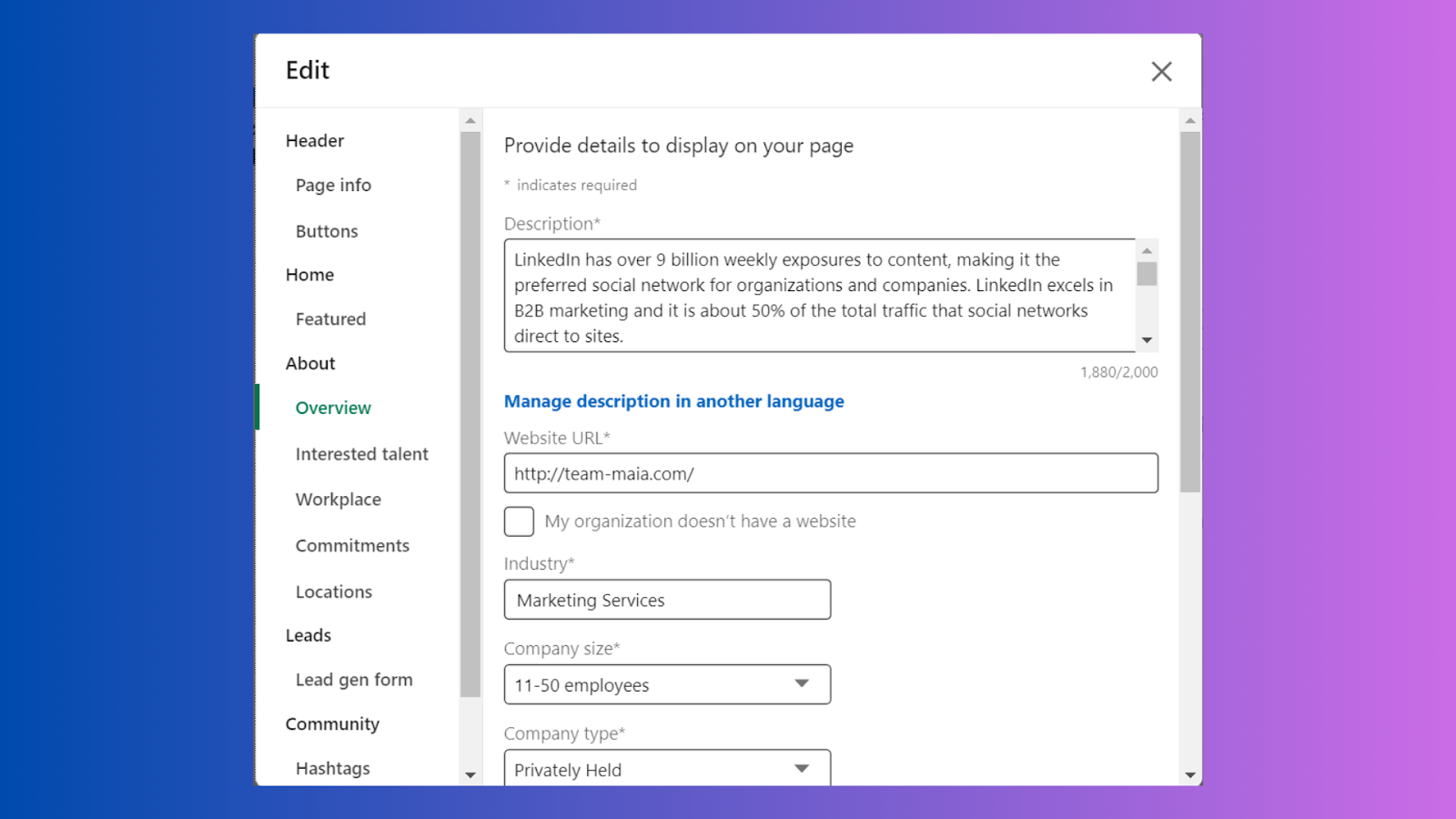Select the Overview section
The width and height of the screenshot is (1456, 819).
pos(333,408)
